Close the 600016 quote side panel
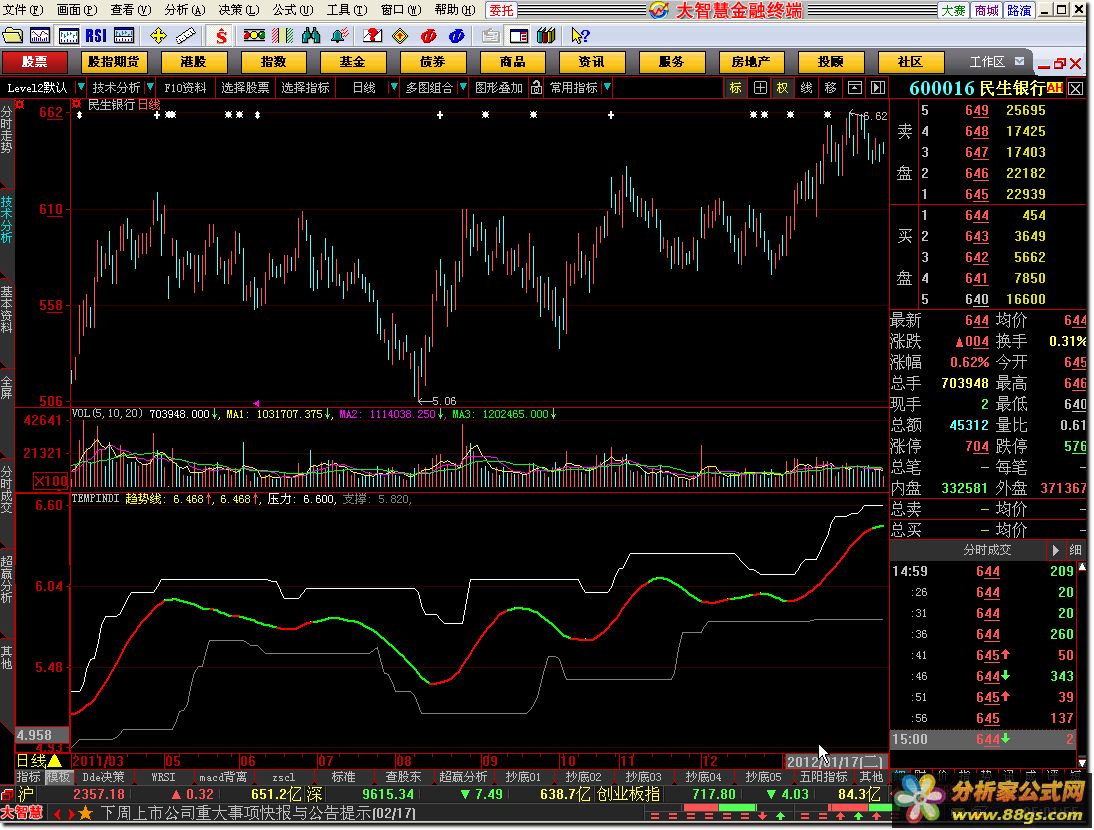 coord(1076,88)
